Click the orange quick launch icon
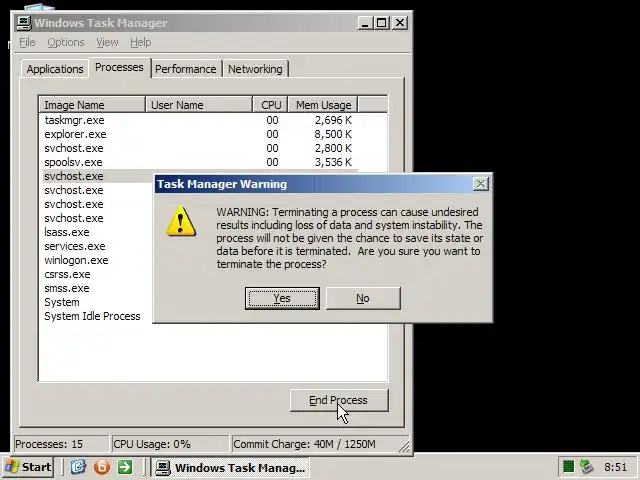640x480 pixels. point(102,467)
